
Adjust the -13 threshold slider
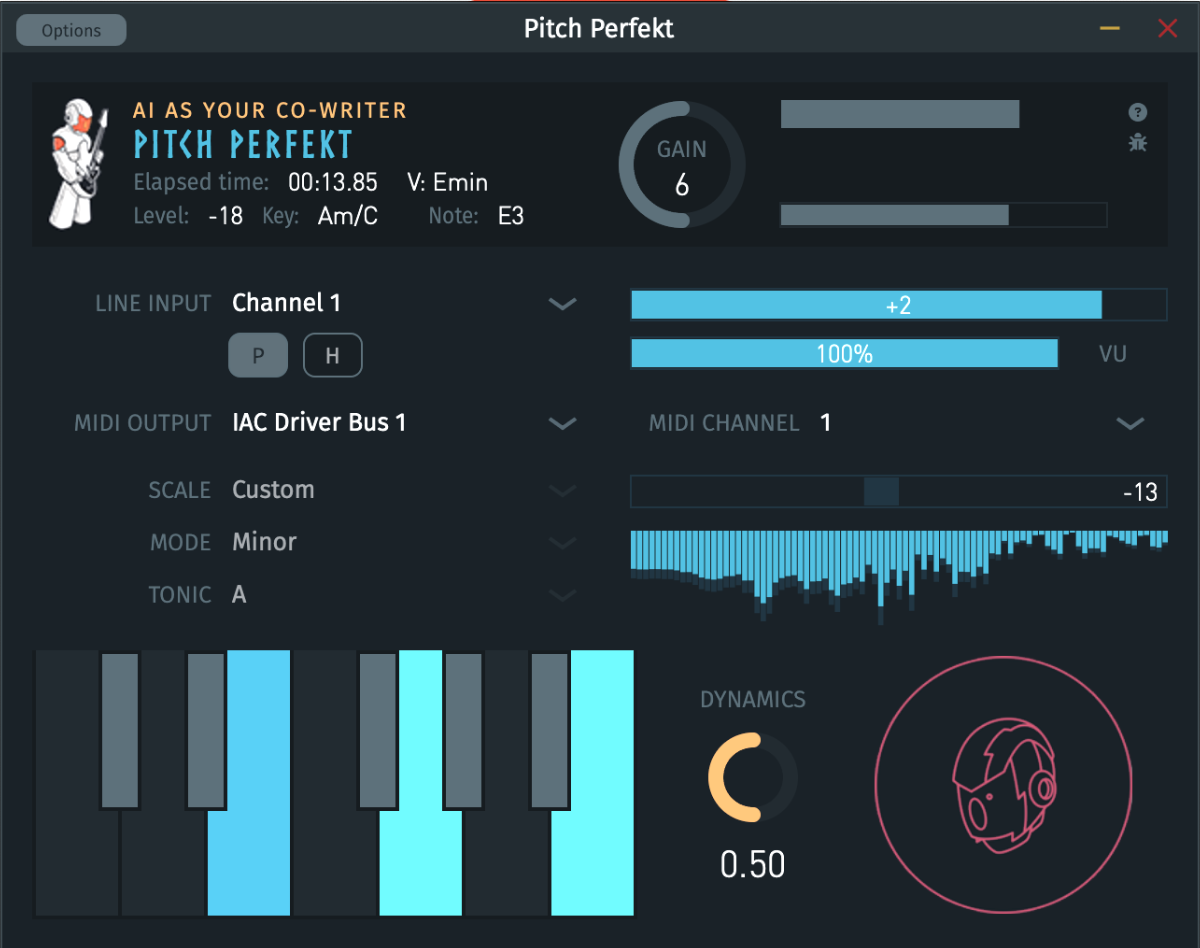pyautogui.click(x=899, y=492)
